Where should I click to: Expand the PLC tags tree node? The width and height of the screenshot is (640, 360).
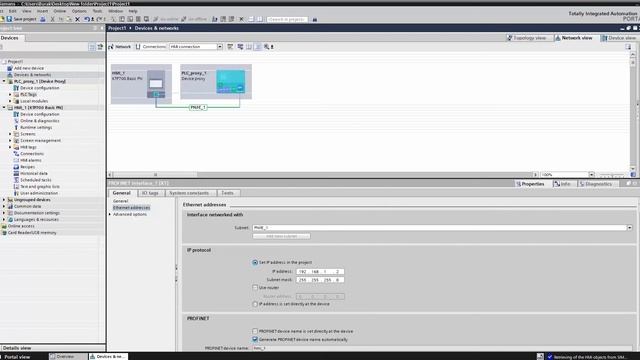pyautogui.click(x=10, y=94)
